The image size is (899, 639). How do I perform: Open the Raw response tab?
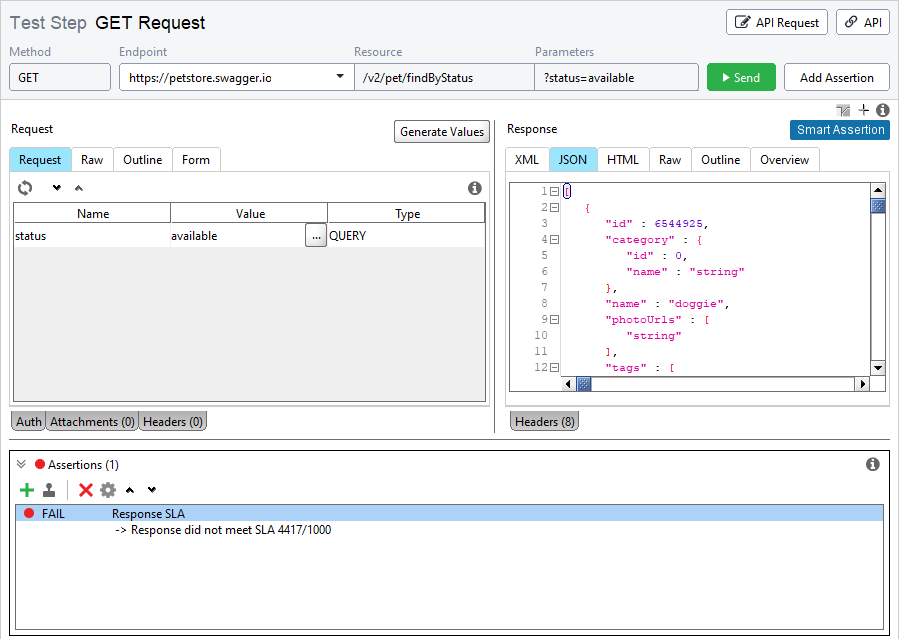(670, 160)
